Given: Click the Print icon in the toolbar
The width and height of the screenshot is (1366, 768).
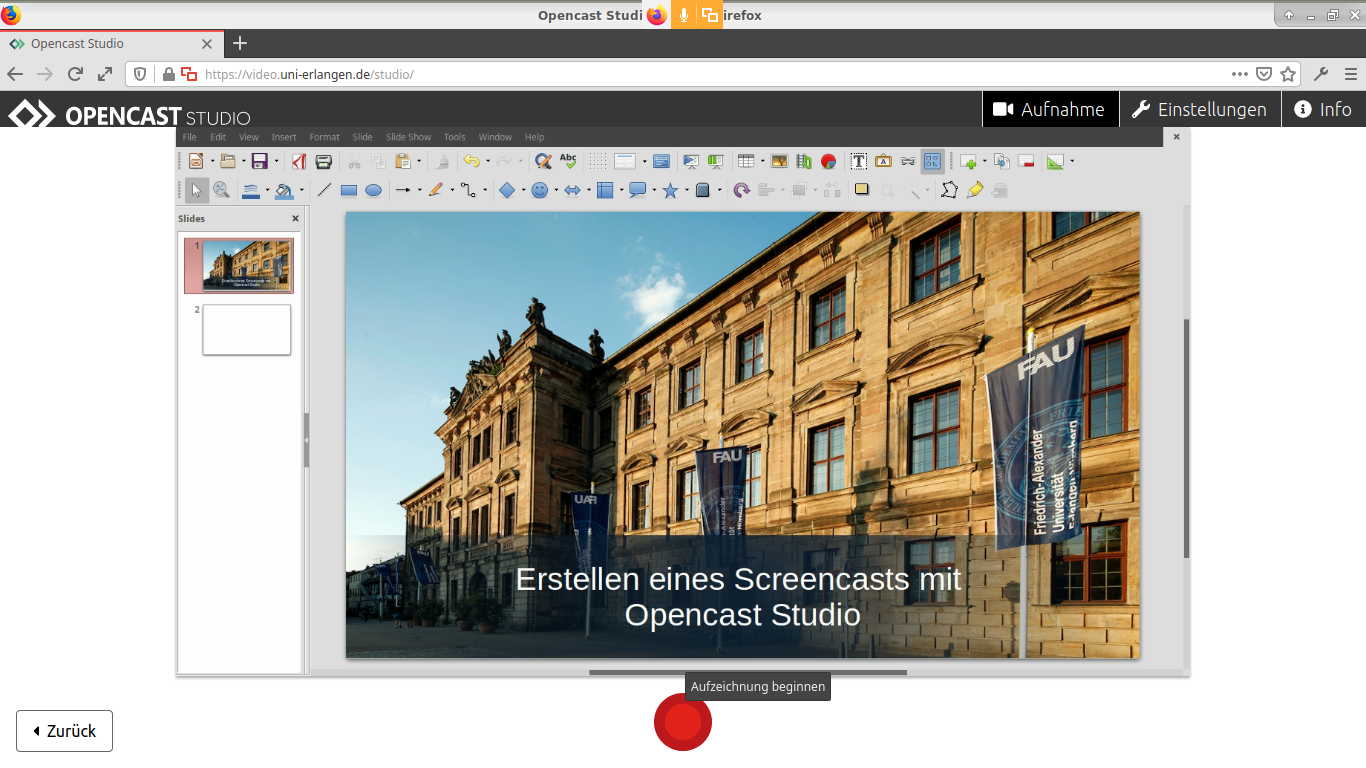Looking at the screenshot, I should [x=324, y=162].
